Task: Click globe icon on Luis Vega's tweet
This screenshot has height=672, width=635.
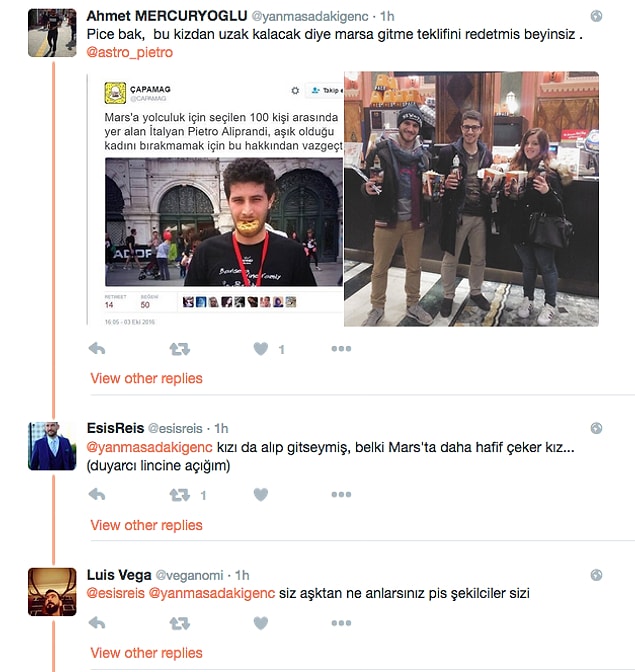Action: point(596,575)
